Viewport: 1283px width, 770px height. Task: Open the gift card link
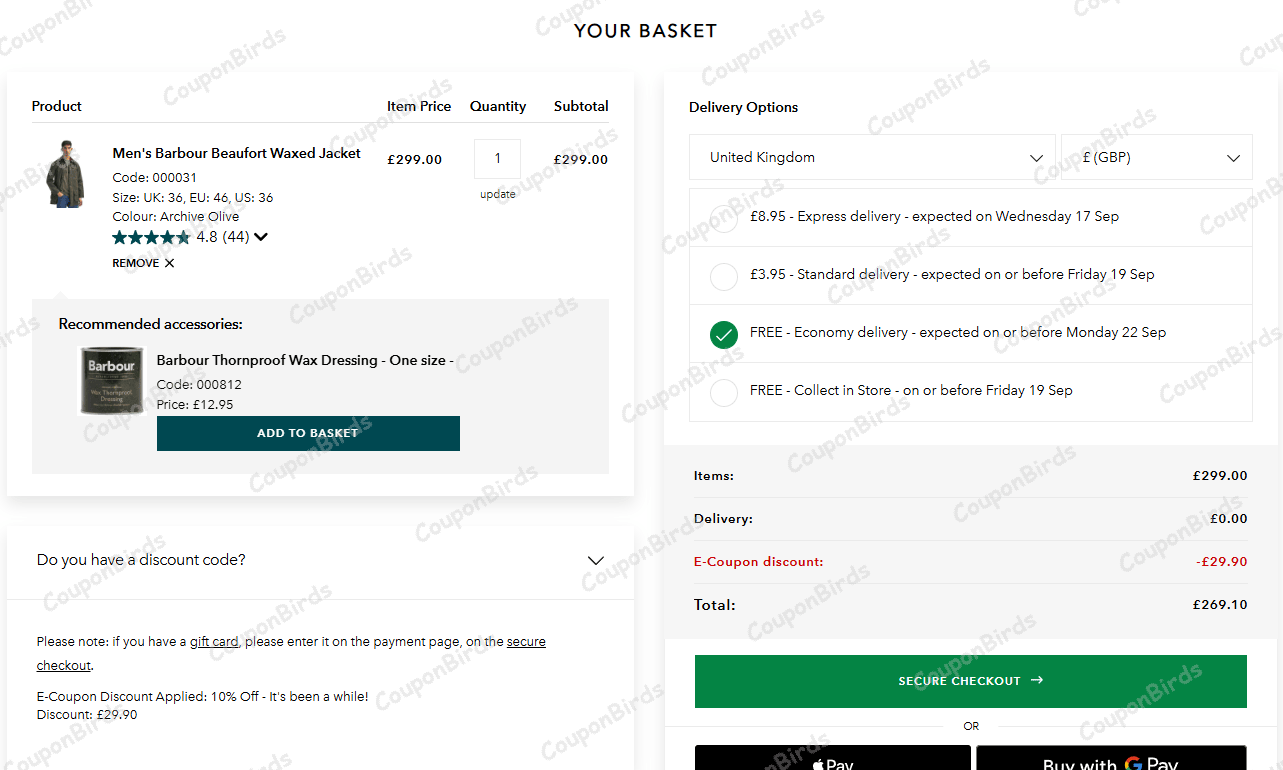tap(214, 642)
